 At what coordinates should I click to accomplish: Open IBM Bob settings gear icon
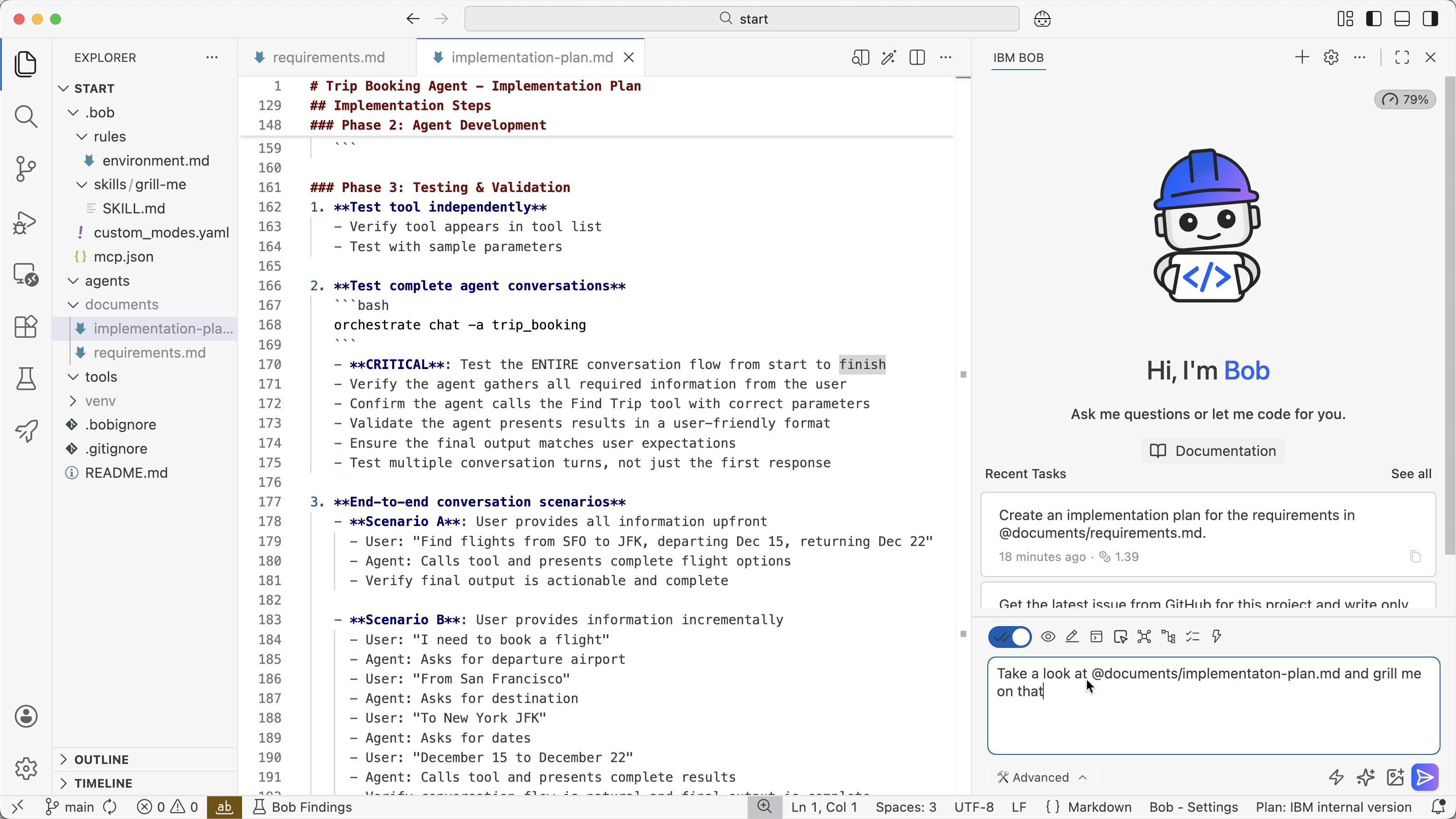[1331, 58]
